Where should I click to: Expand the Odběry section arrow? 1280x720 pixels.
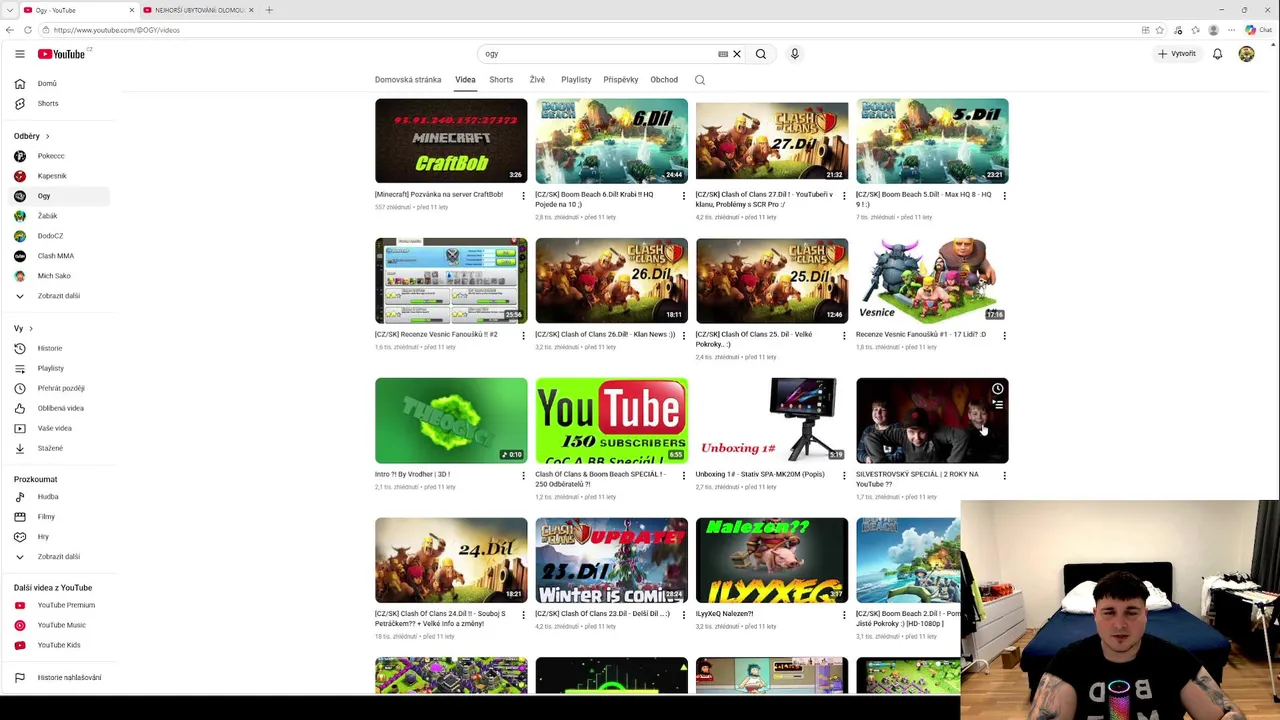coord(47,136)
